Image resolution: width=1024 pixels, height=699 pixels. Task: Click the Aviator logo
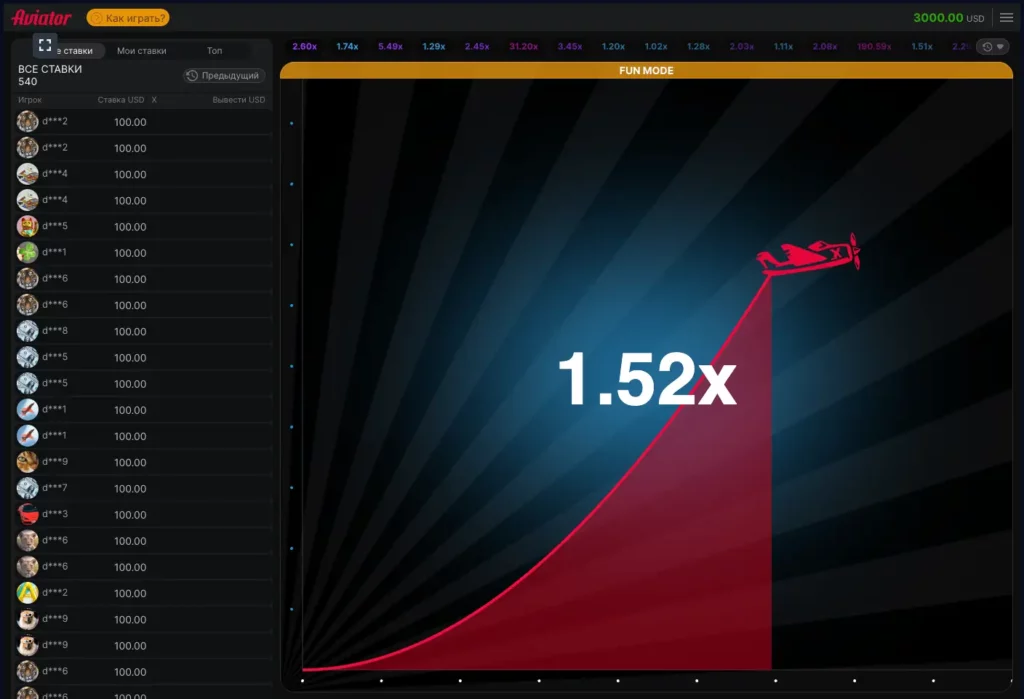[41, 18]
